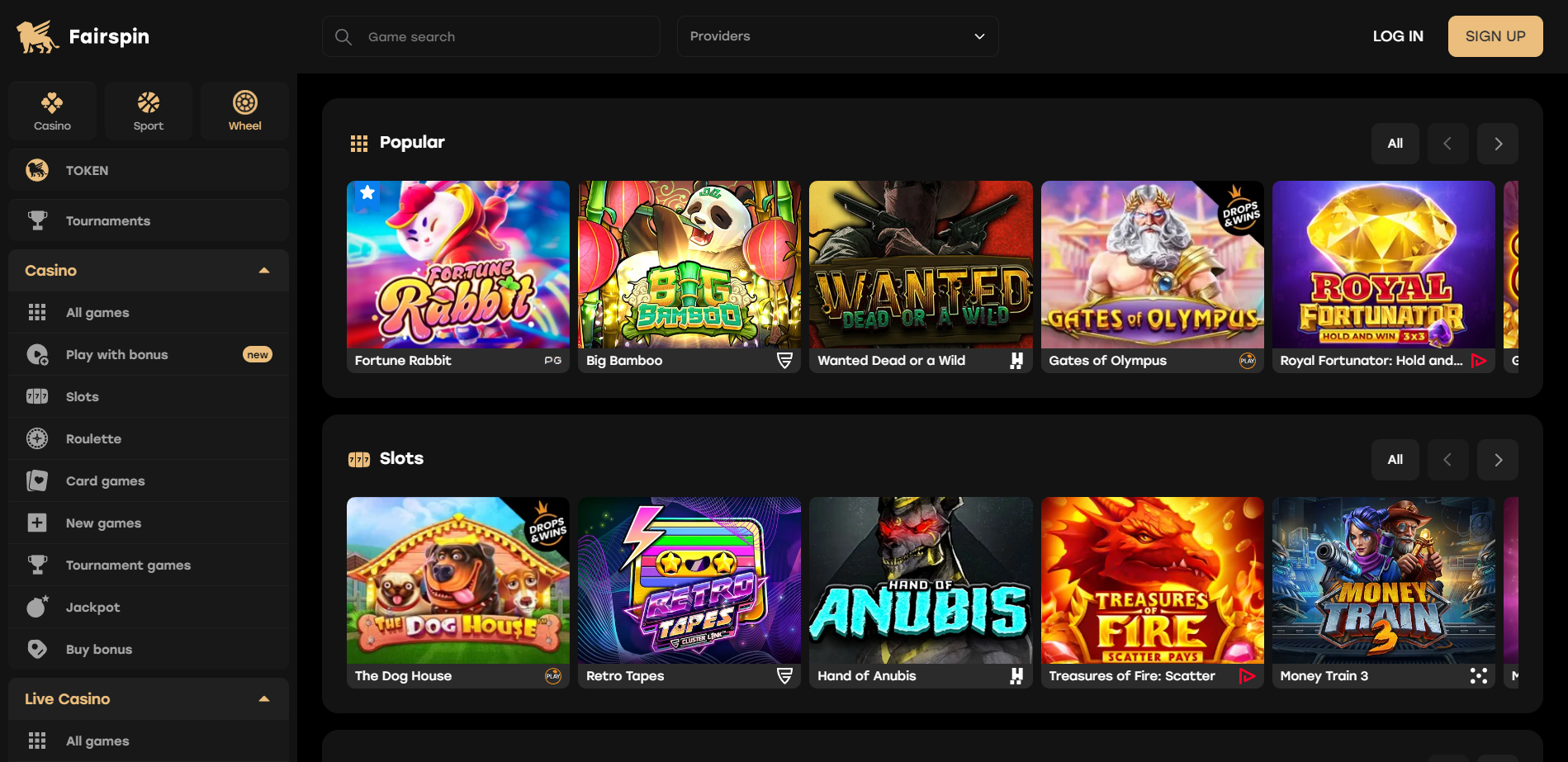Open the Royal Fortunator game thumbnail
The height and width of the screenshot is (762, 1568).
pyautogui.click(x=1384, y=264)
